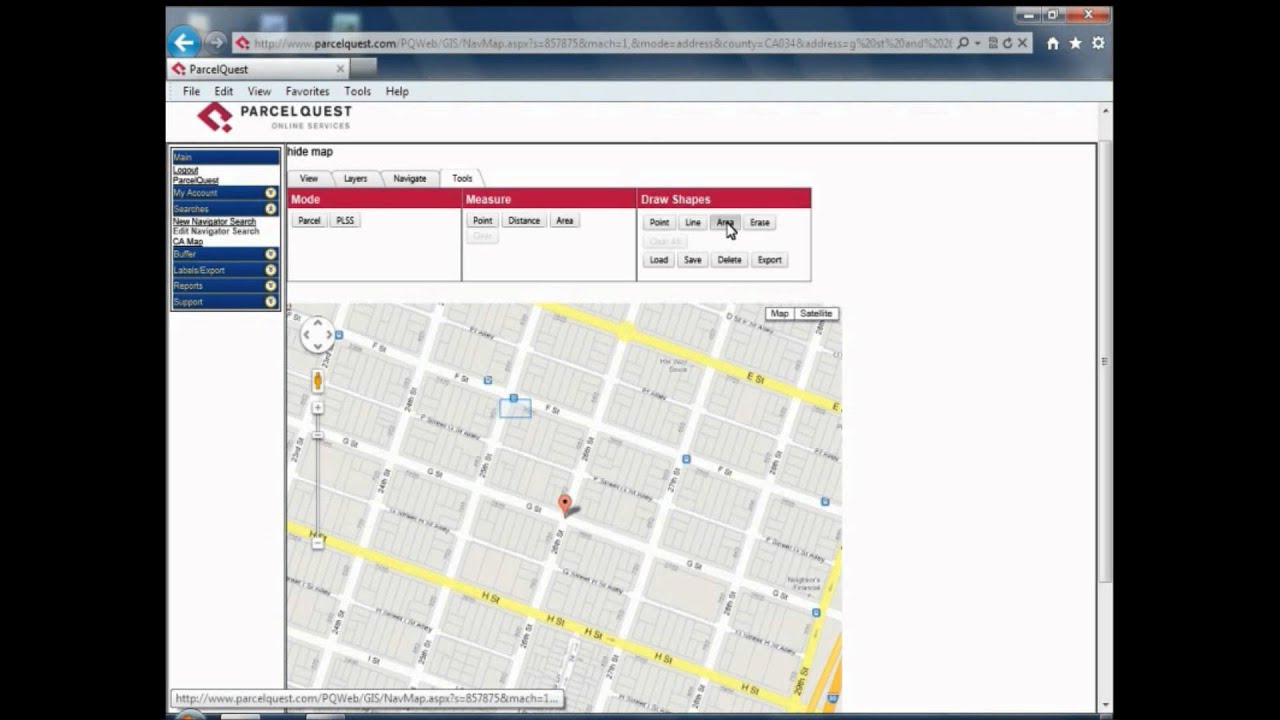Image resolution: width=1280 pixels, height=720 pixels.
Task: Click Draw Shapes Area button
Action: 725,223
